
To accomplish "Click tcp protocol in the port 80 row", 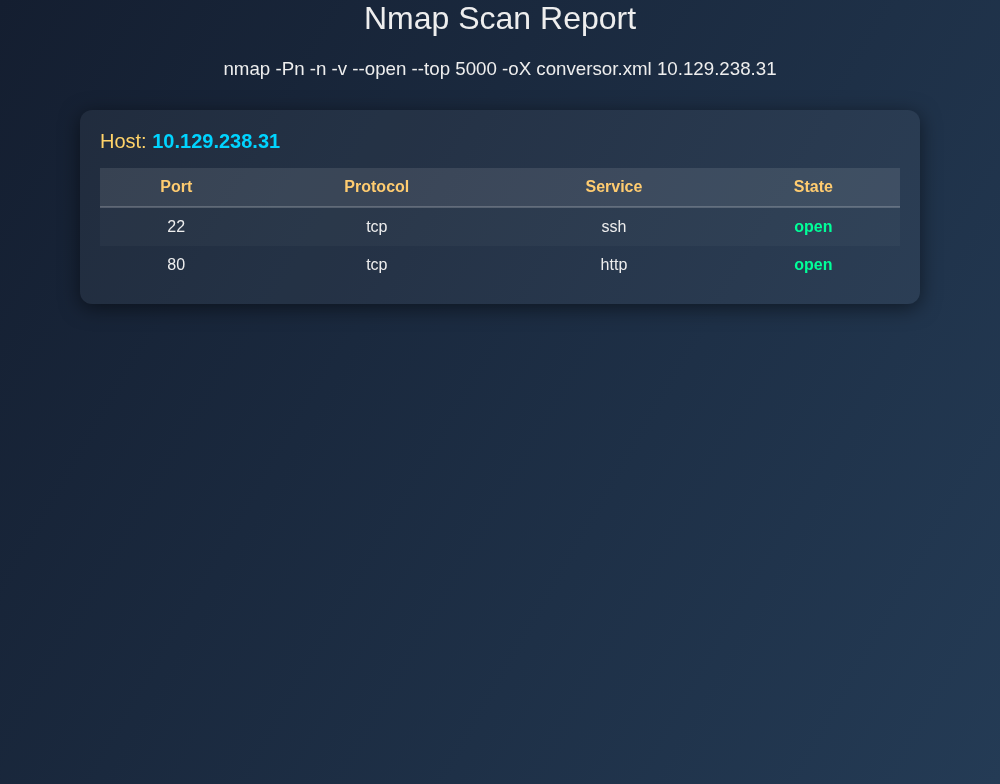I will tap(376, 265).
